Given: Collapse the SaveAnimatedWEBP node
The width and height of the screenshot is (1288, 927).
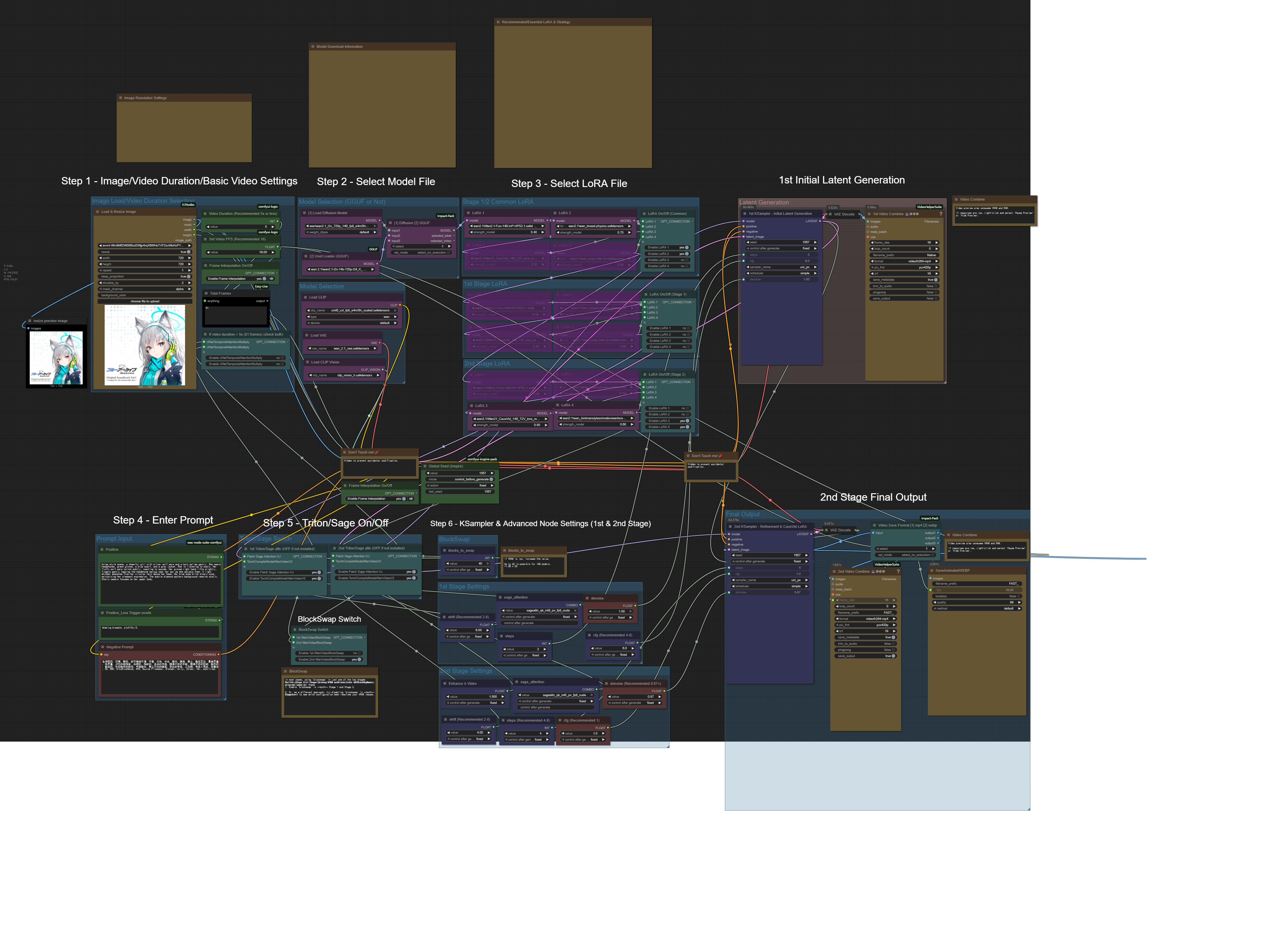Looking at the screenshot, I should pos(932,570).
